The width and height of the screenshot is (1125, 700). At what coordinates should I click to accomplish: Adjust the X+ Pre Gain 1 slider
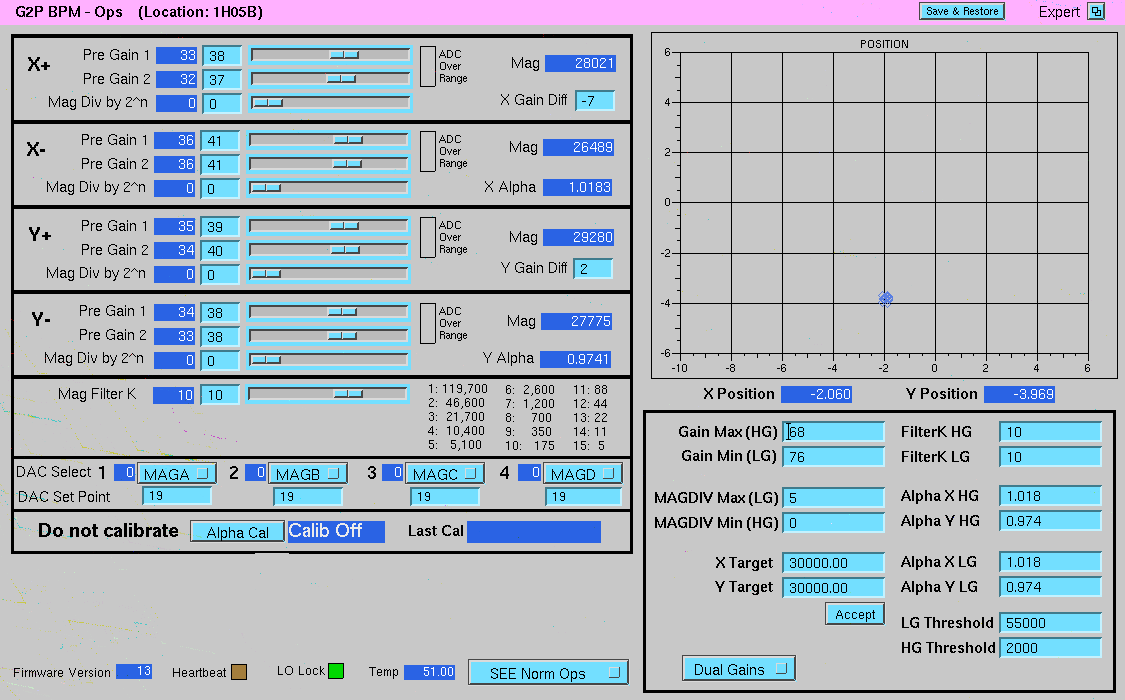pos(330,55)
